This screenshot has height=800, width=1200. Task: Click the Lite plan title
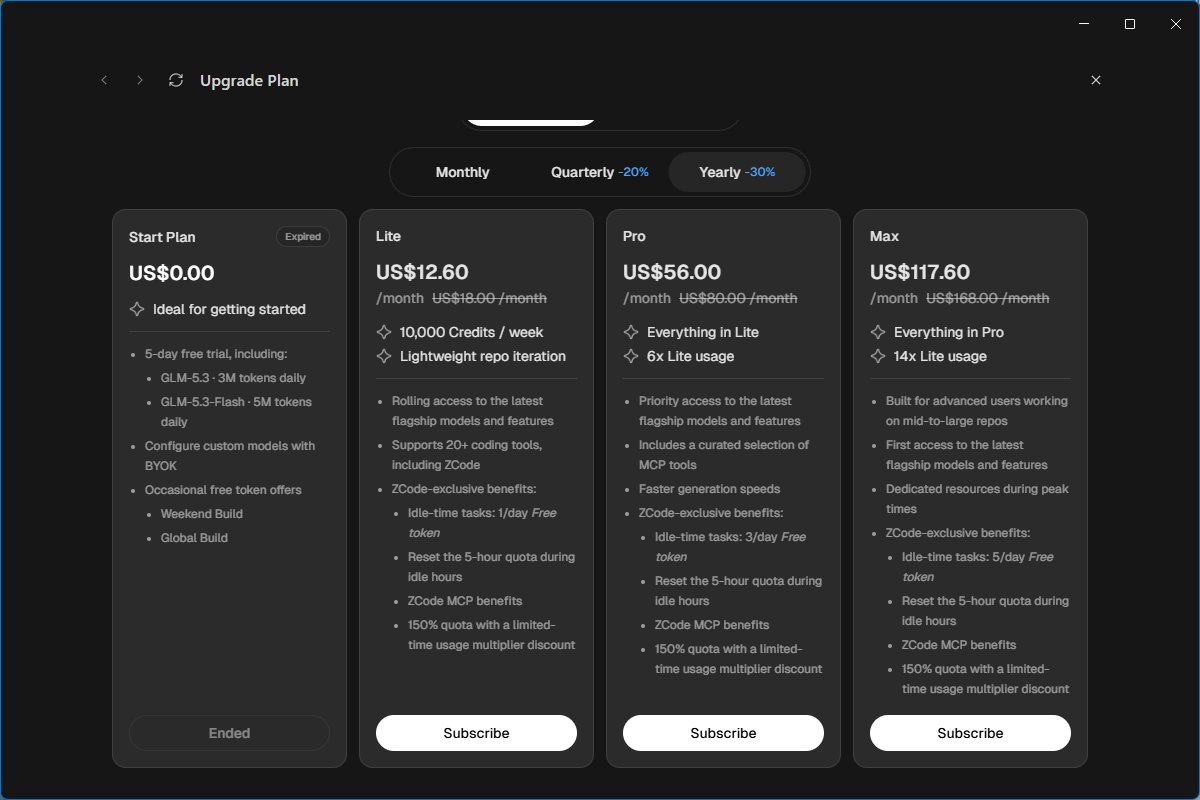pyautogui.click(x=388, y=236)
